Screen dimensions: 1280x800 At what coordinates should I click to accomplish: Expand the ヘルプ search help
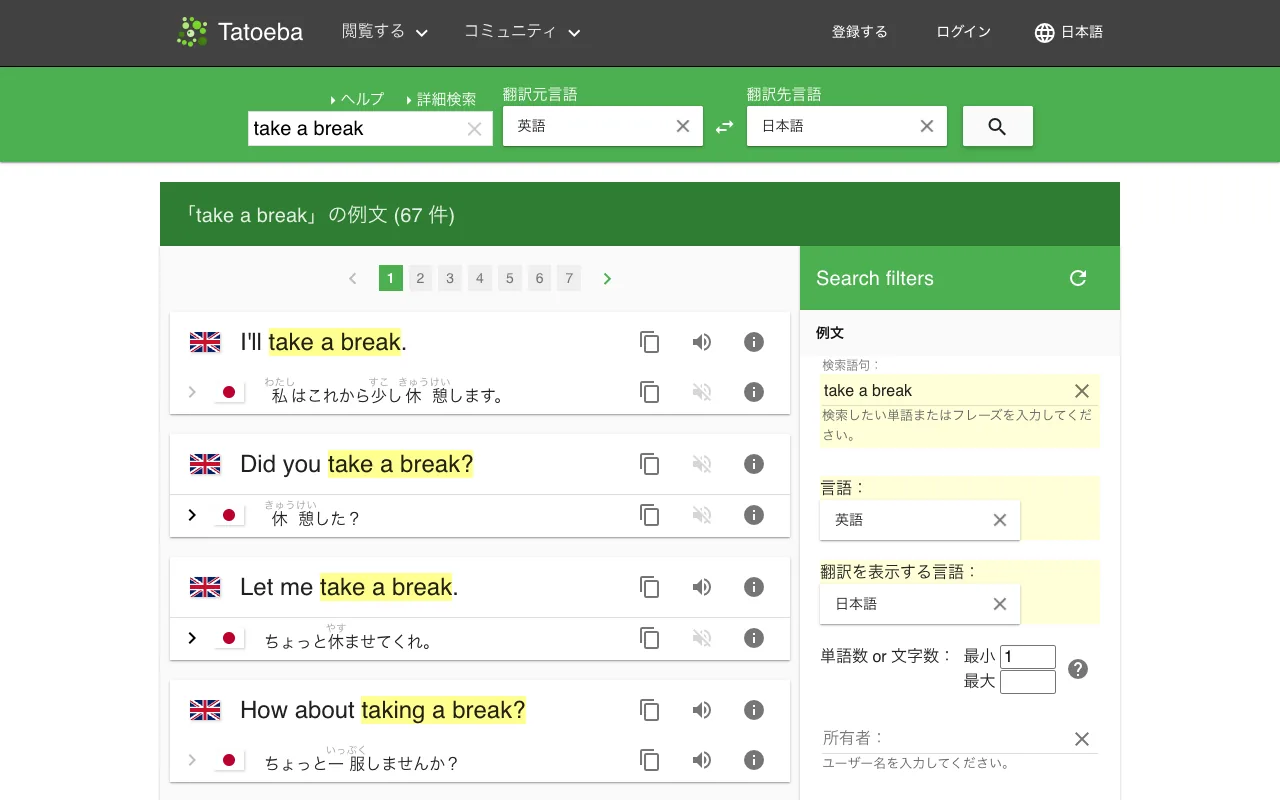coord(356,99)
